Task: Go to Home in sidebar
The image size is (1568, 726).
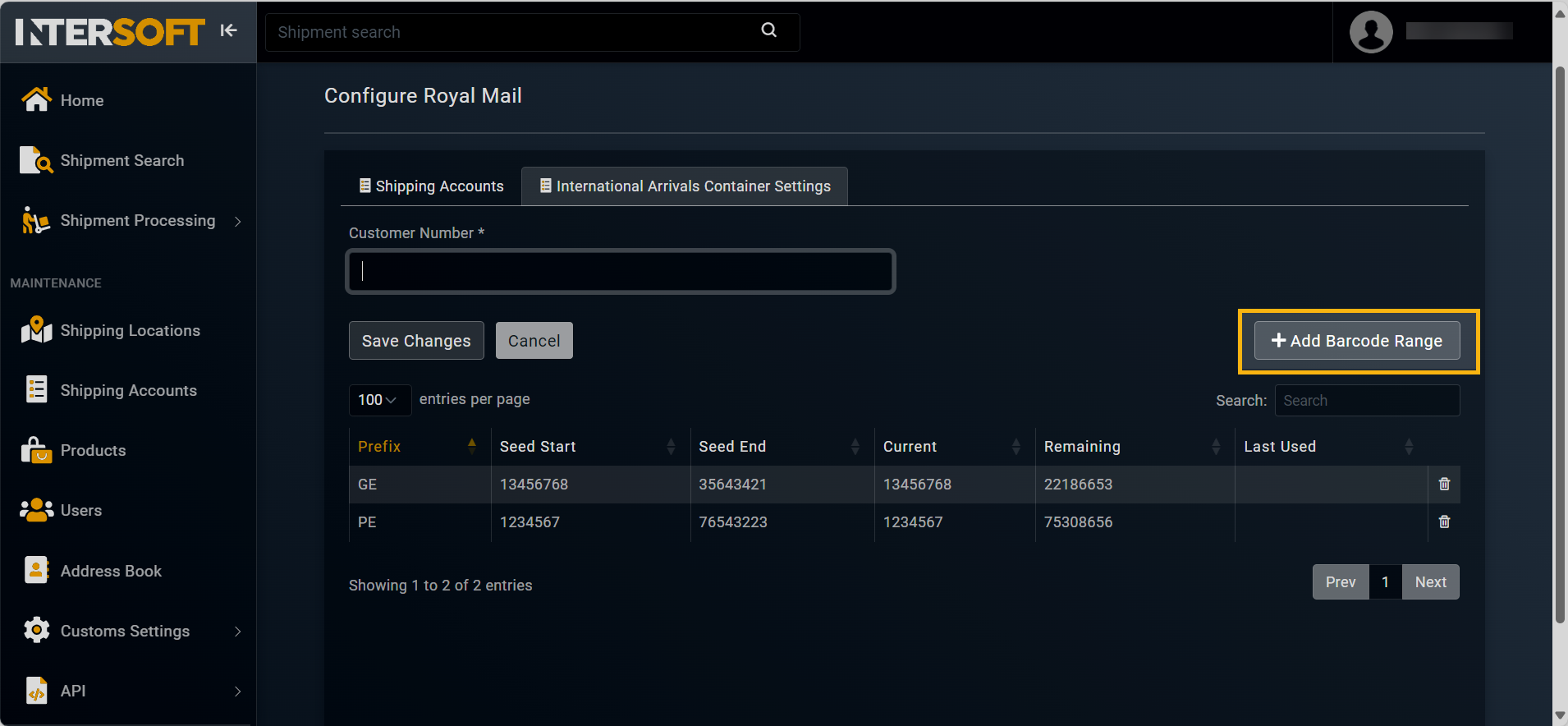Action: pyautogui.click(x=82, y=100)
